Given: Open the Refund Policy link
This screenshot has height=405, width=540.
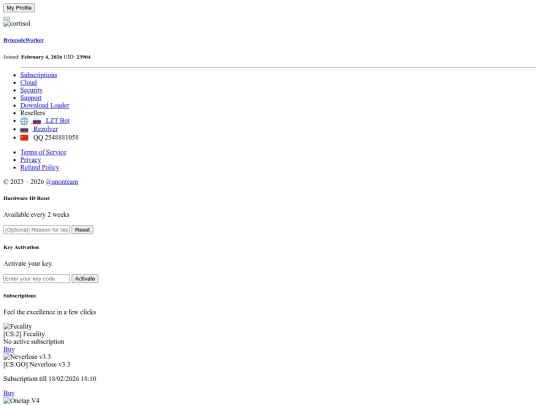Looking at the screenshot, I should click(x=40, y=167).
